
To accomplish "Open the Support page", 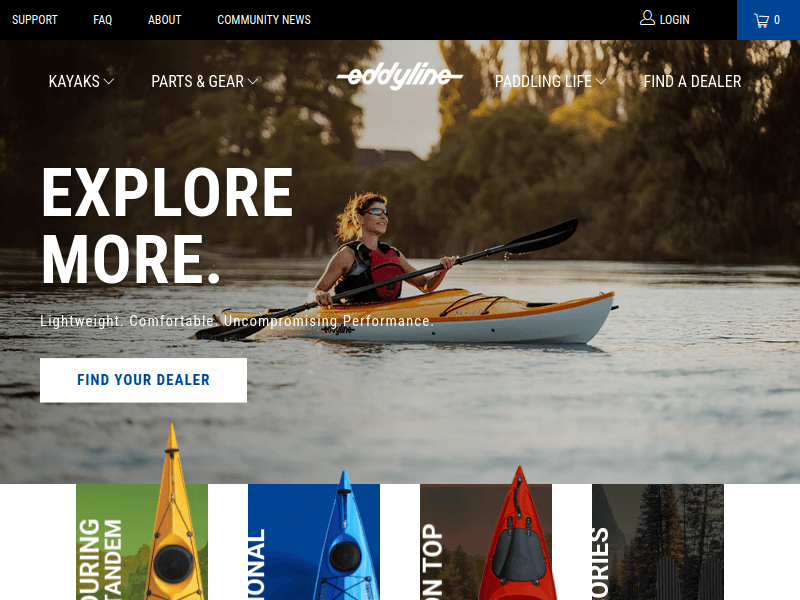I will [x=35, y=20].
